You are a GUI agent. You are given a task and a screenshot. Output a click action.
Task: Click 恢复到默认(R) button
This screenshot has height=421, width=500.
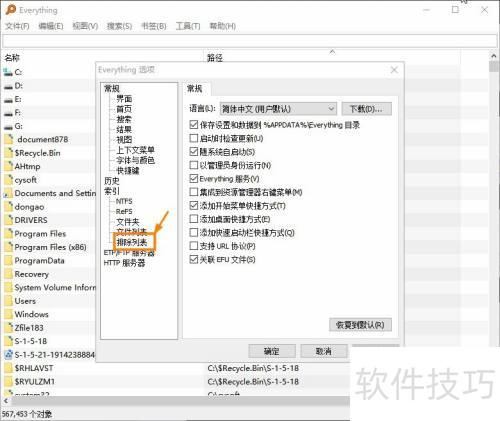click(x=360, y=325)
